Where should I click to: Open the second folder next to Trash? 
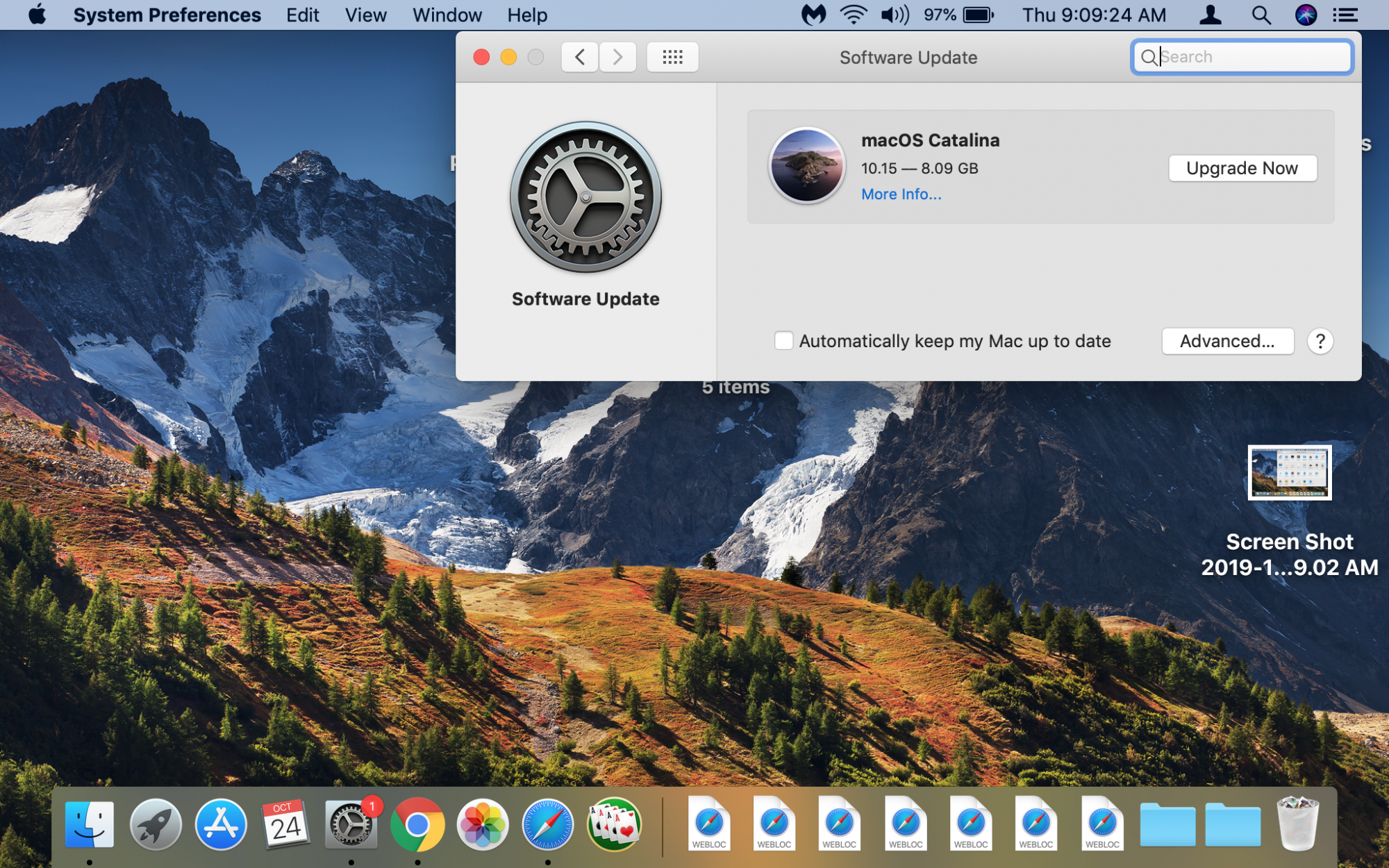coord(1233,824)
